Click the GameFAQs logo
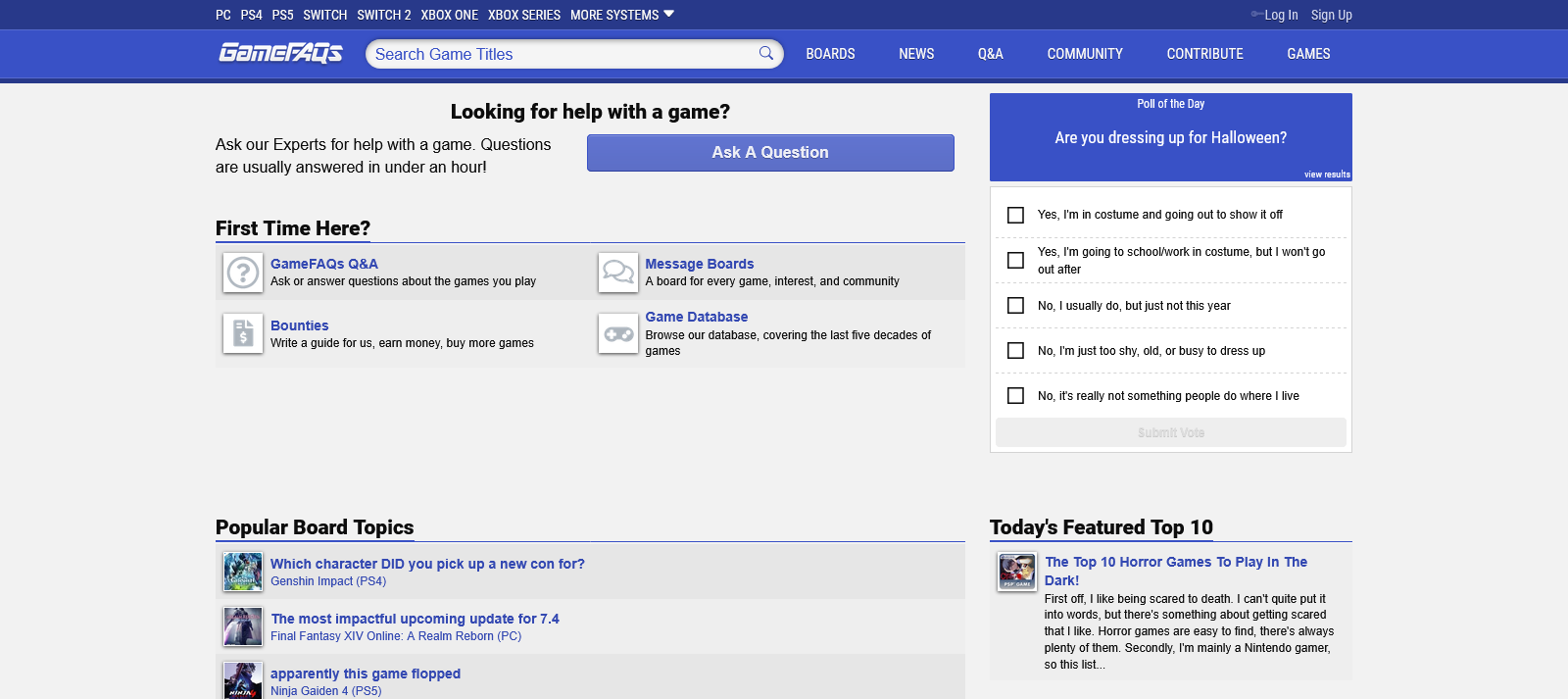 click(x=280, y=53)
